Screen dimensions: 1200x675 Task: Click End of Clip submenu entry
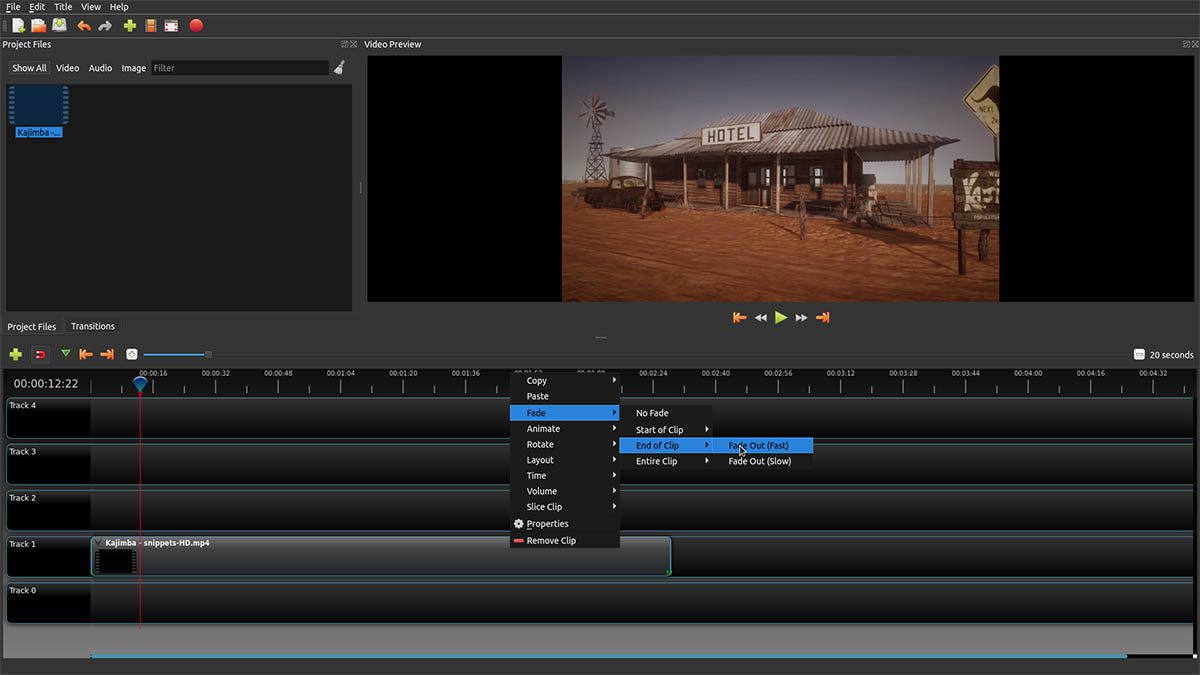pos(666,445)
